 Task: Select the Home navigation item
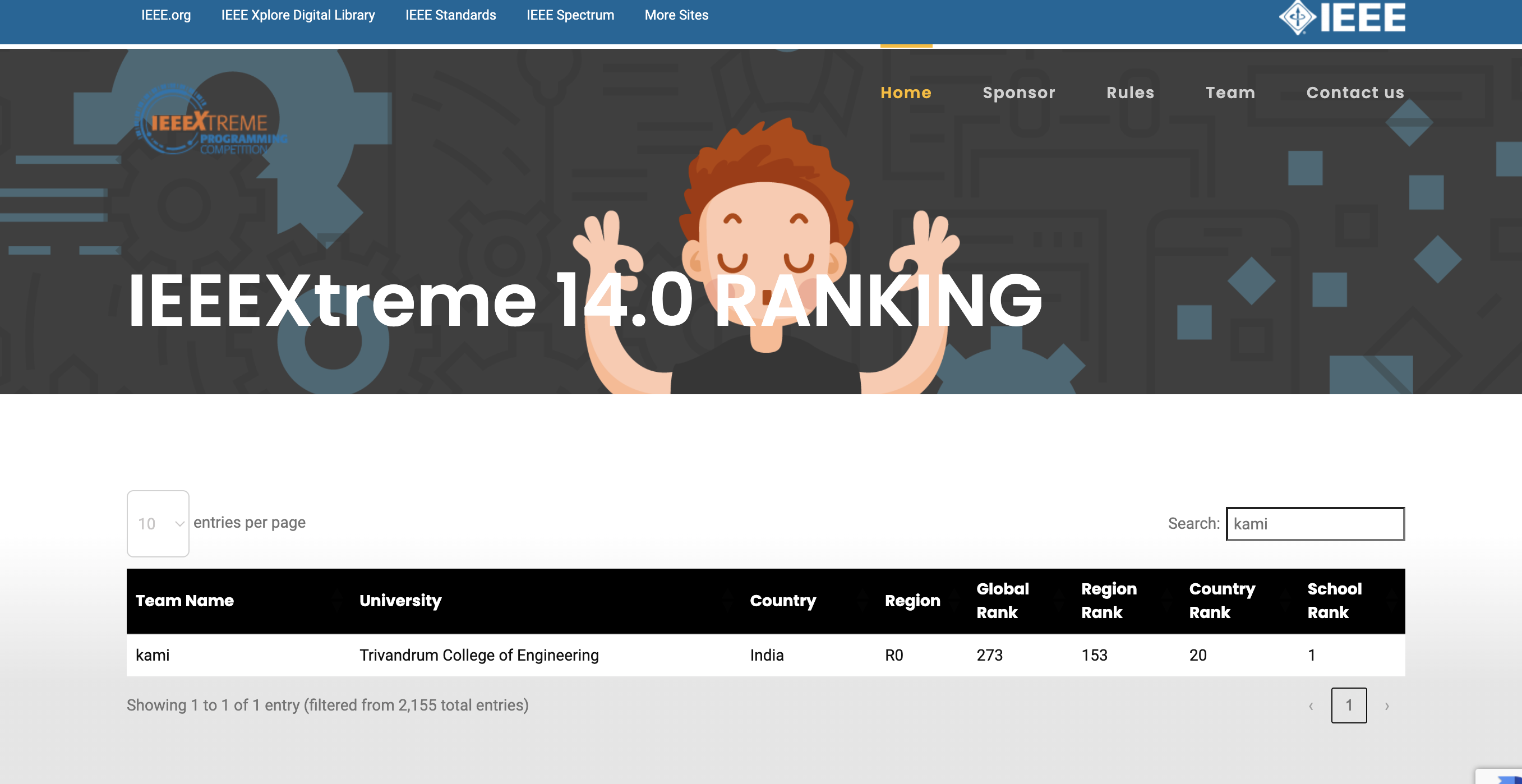[x=906, y=93]
